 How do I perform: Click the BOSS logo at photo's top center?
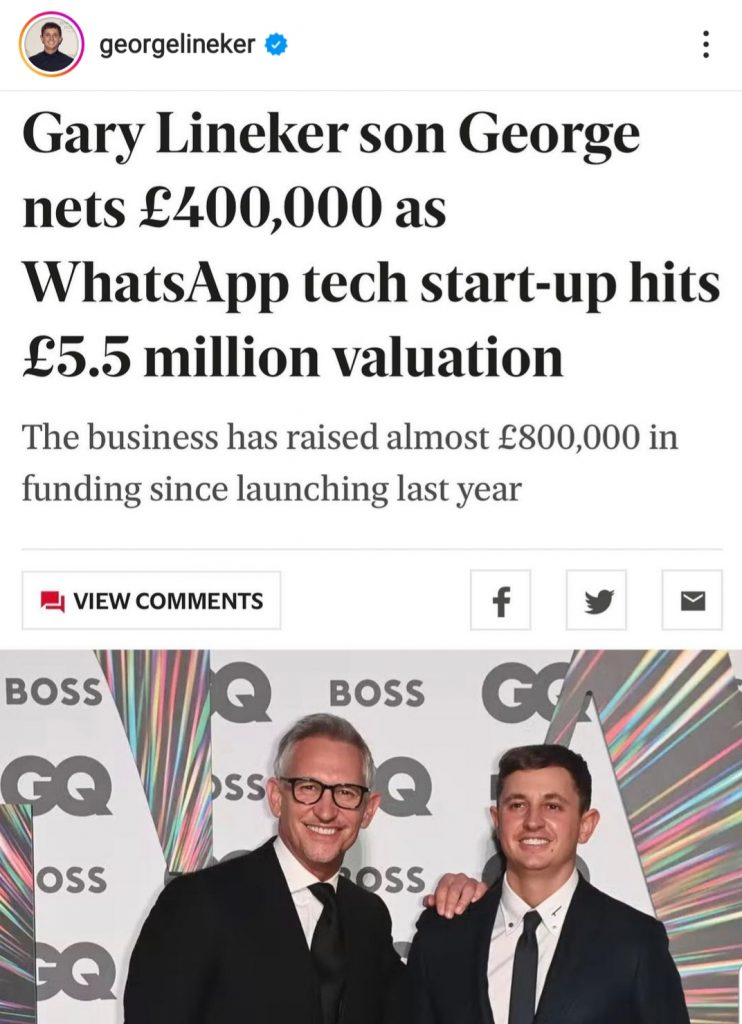376,692
